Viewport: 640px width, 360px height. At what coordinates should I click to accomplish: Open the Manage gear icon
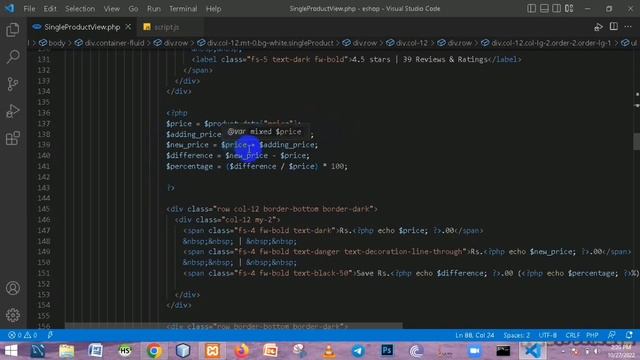(13, 315)
